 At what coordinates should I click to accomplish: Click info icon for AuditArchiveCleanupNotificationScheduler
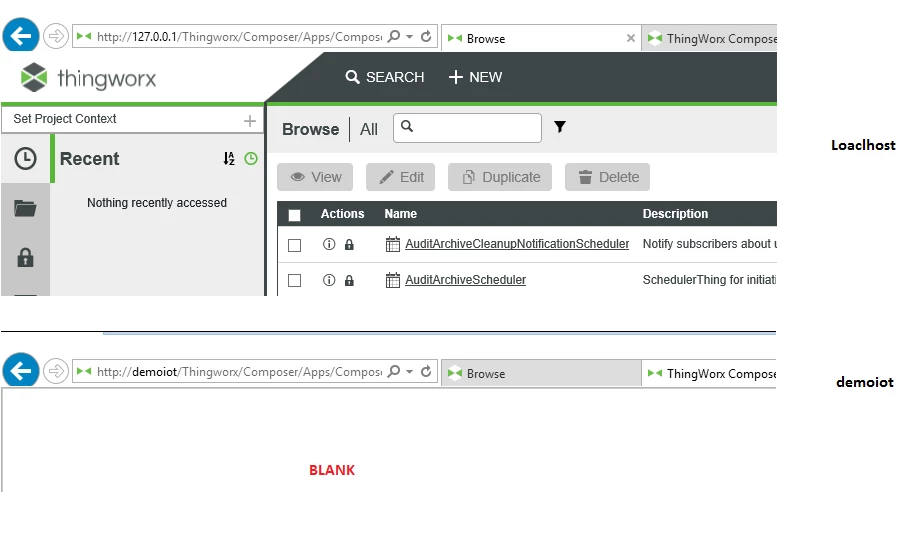[x=329, y=244]
